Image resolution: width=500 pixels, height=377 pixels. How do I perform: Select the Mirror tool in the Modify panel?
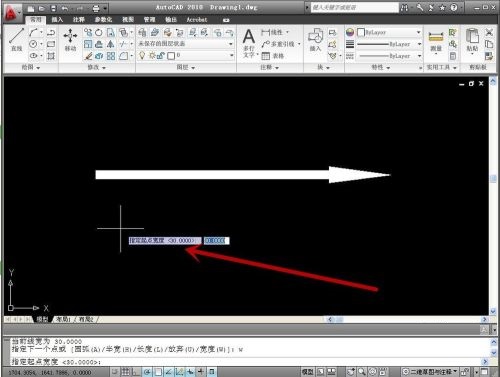[x=111, y=44]
